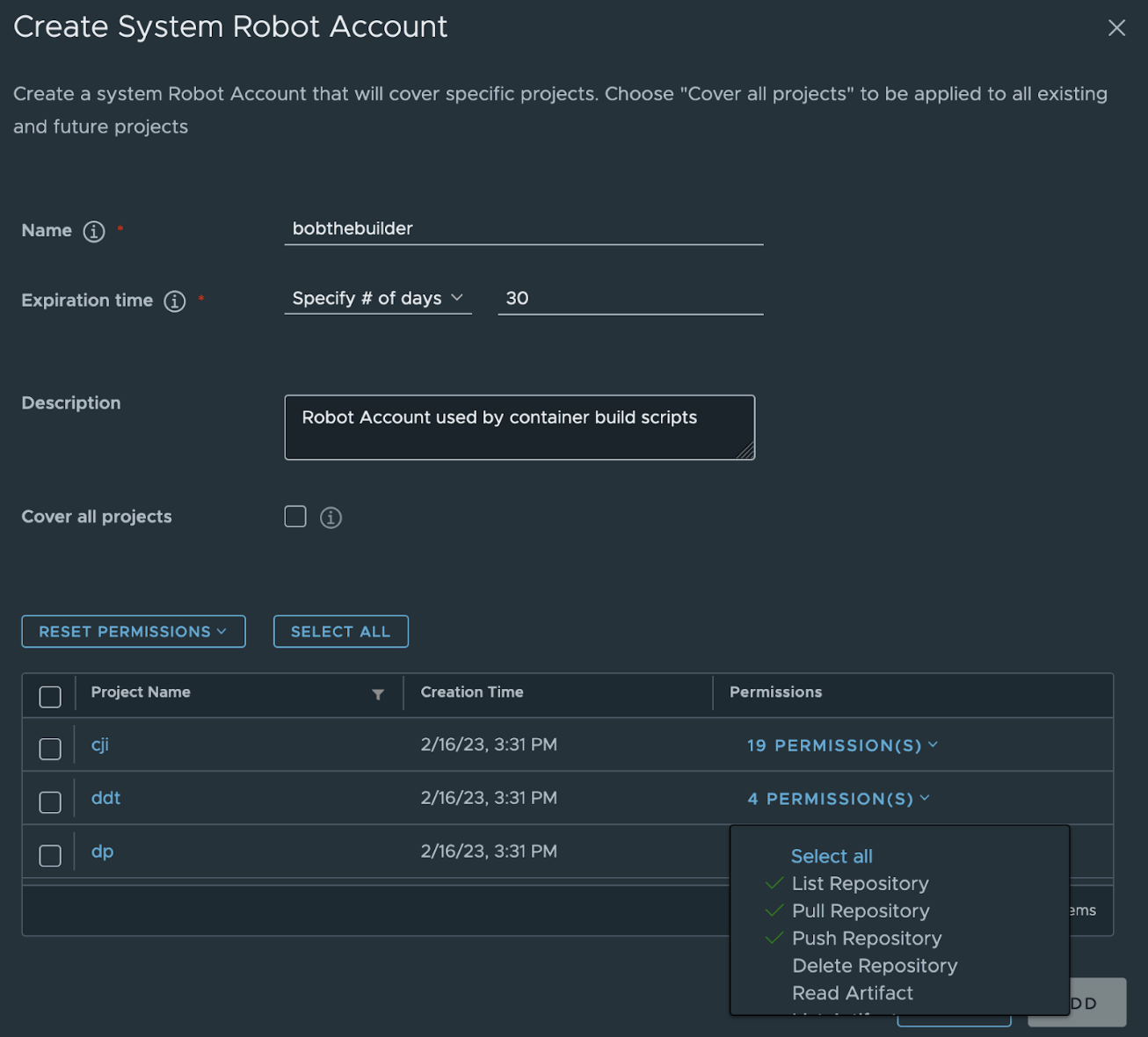Close the Create System Robot Account dialog
Viewport: 1148px width, 1037px height.
pos(1116,27)
